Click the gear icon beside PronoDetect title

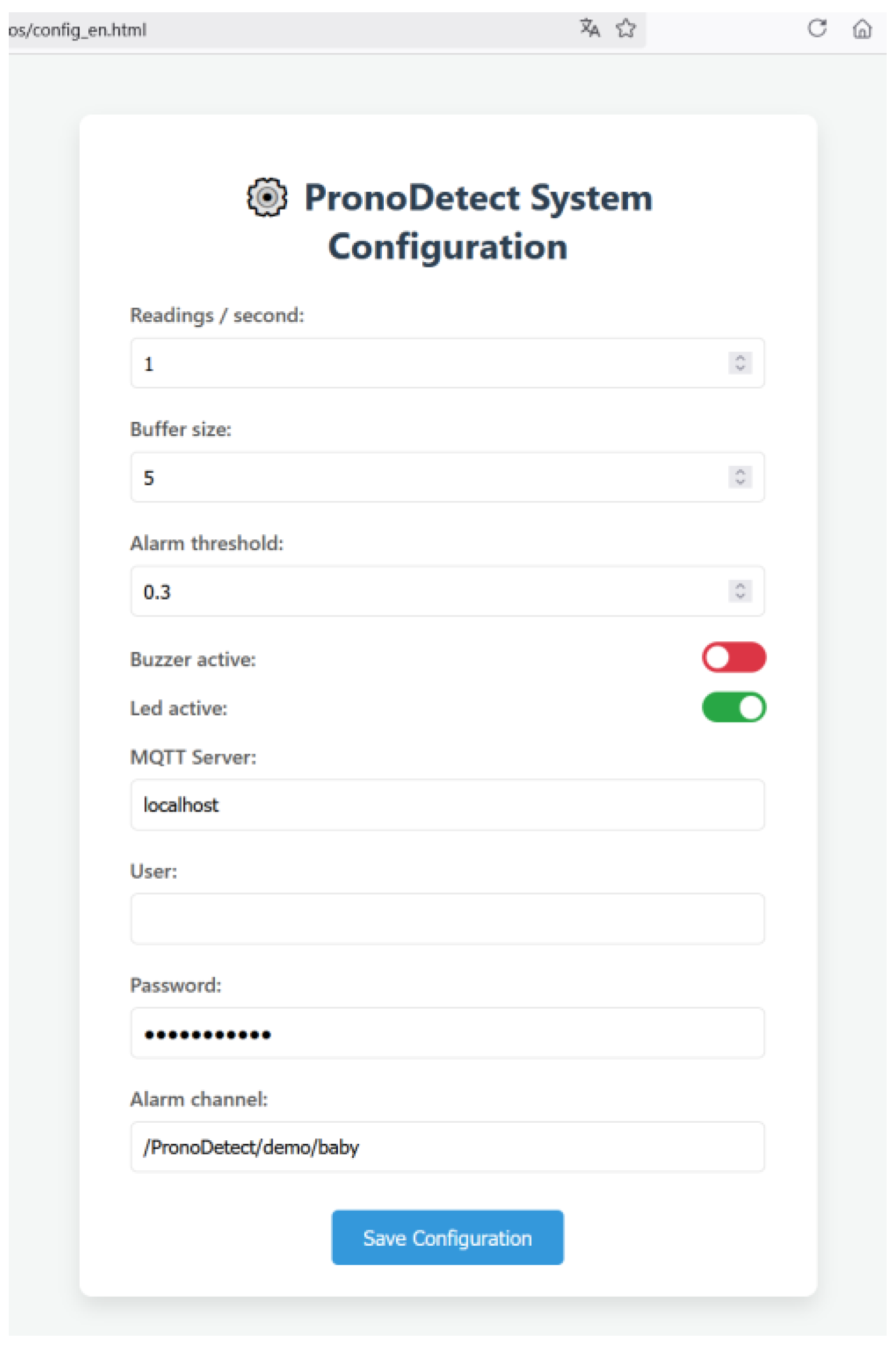click(267, 198)
